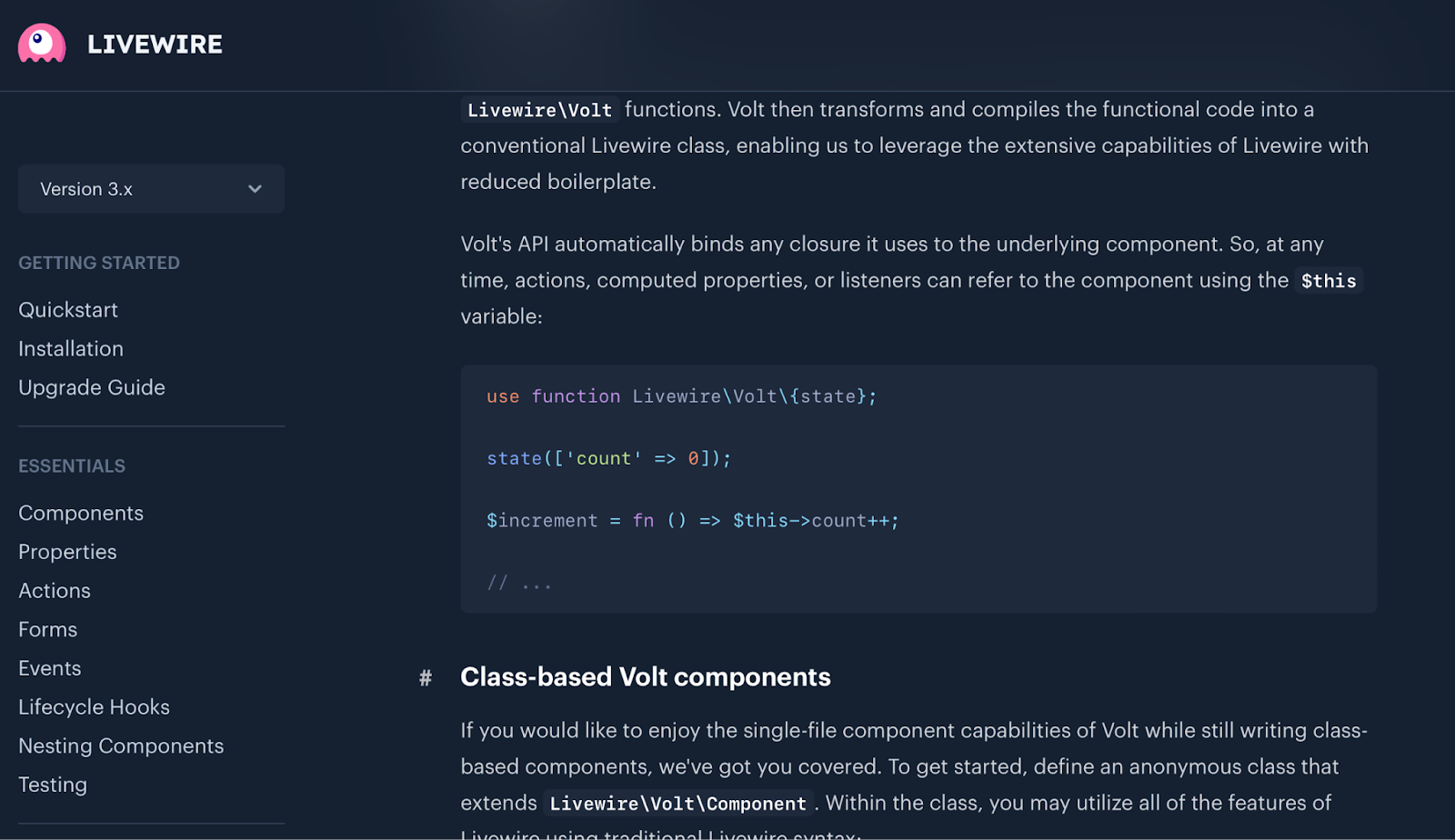Screen dimensions: 1455x840
Task: Go to the Events documentation link
Action: tap(50, 668)
